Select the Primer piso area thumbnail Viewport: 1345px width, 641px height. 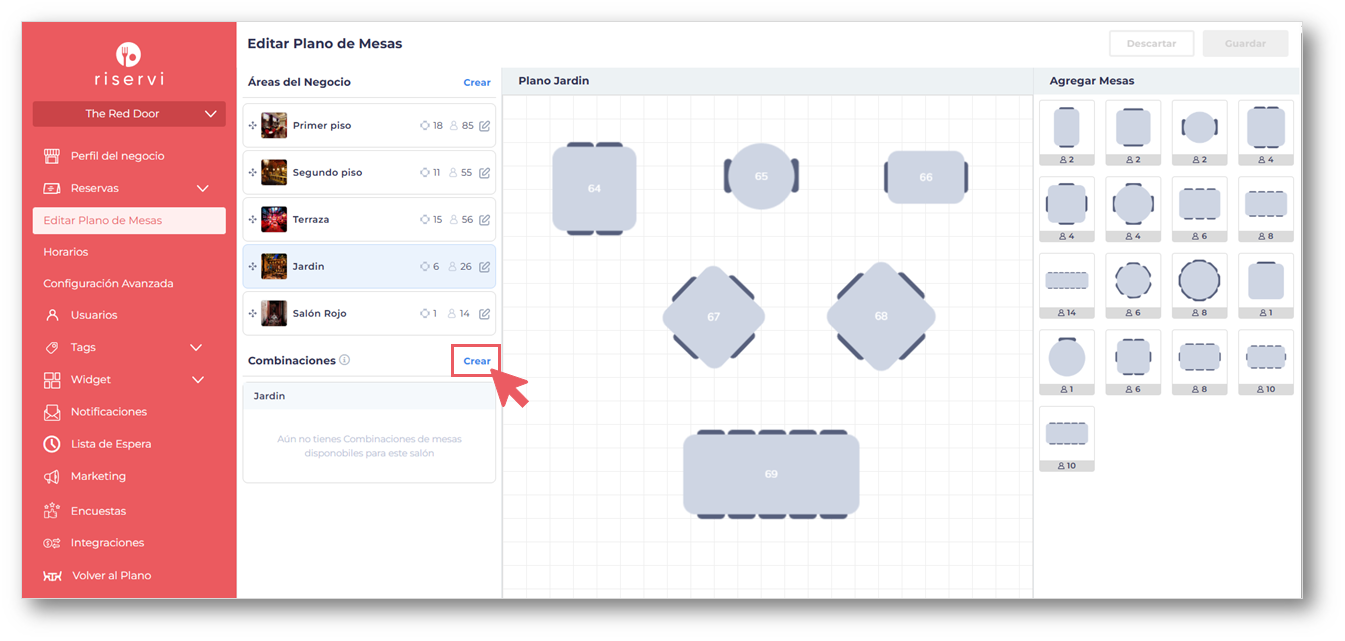[274, 126]
